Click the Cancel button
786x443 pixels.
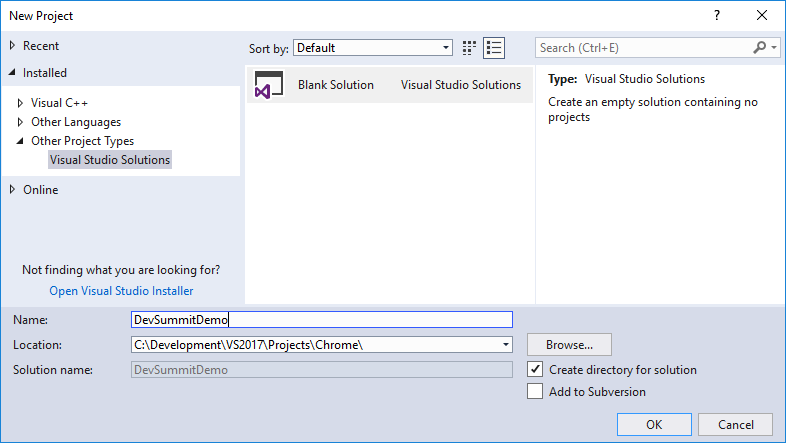(x=735, y=424)
